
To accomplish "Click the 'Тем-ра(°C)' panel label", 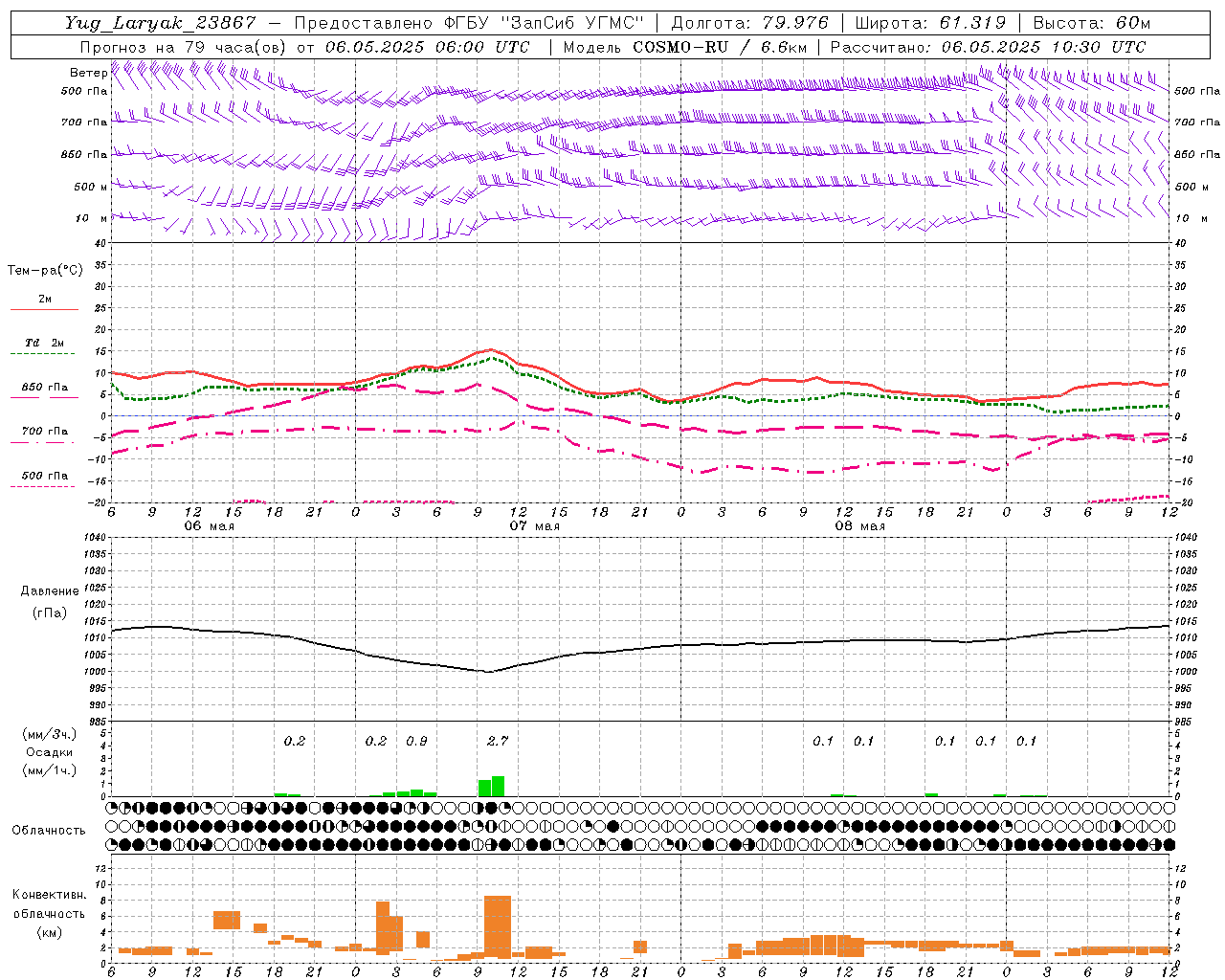I will pos(45,271).
